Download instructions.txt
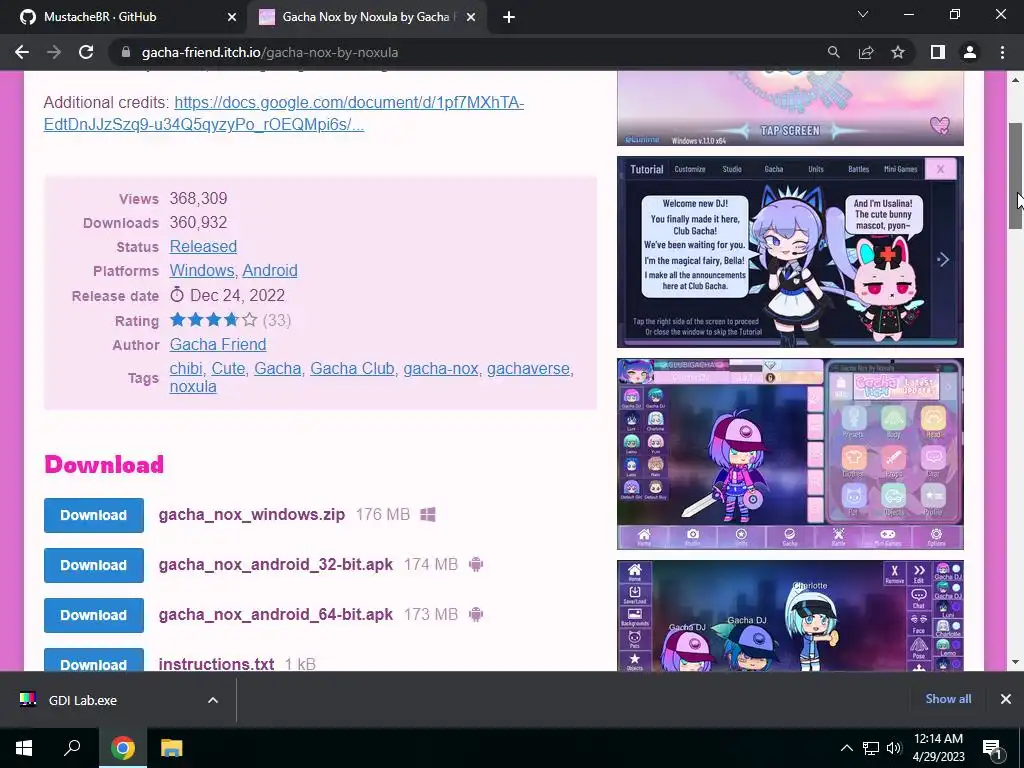Screen dimensions: 1024x768 tap(93, 660)
